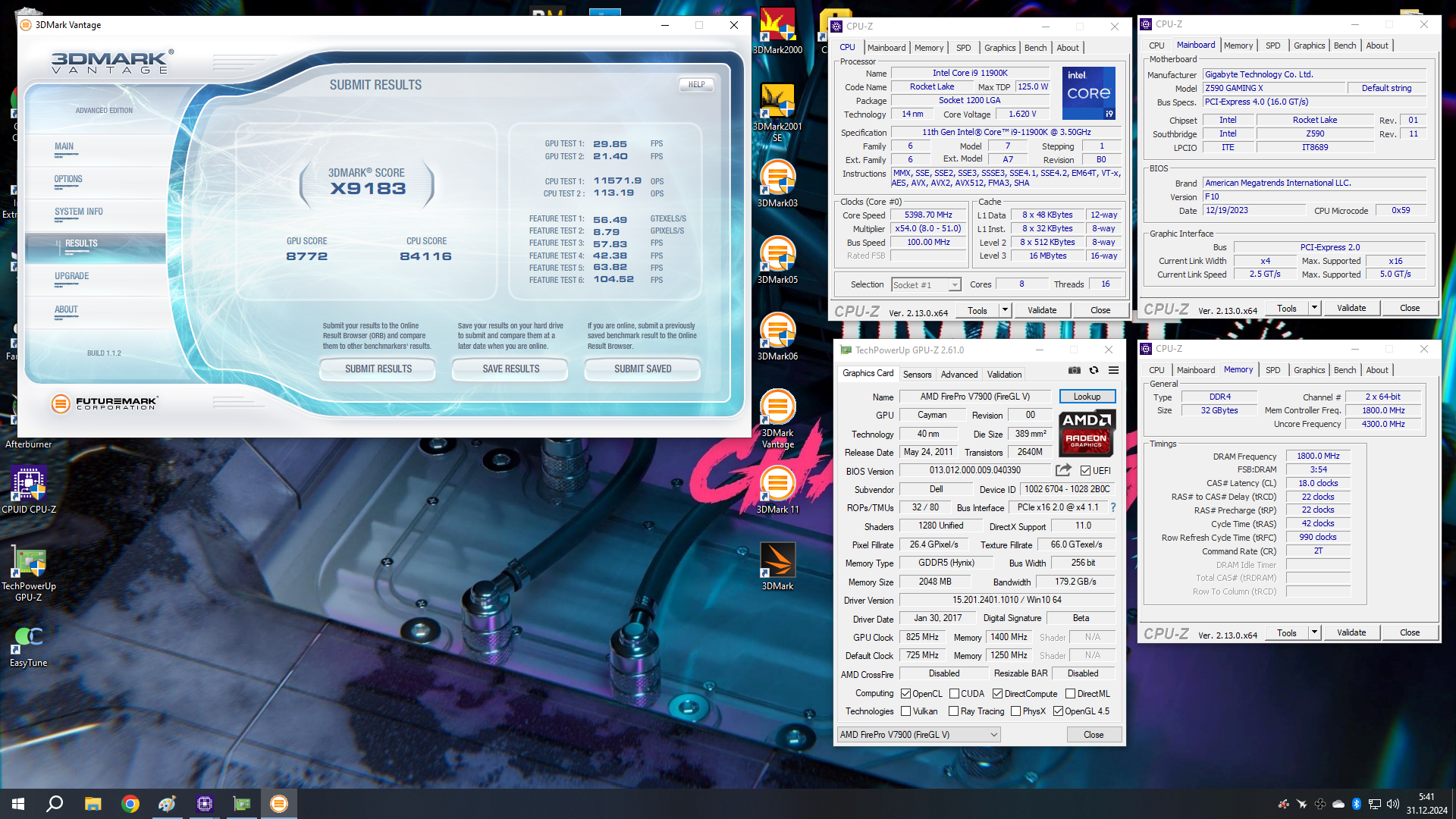The width and height of the screenshot is (1456, 819).
Task: Toggle the UEFI checkbox in GPU-Z
Action: [1085, 470]
